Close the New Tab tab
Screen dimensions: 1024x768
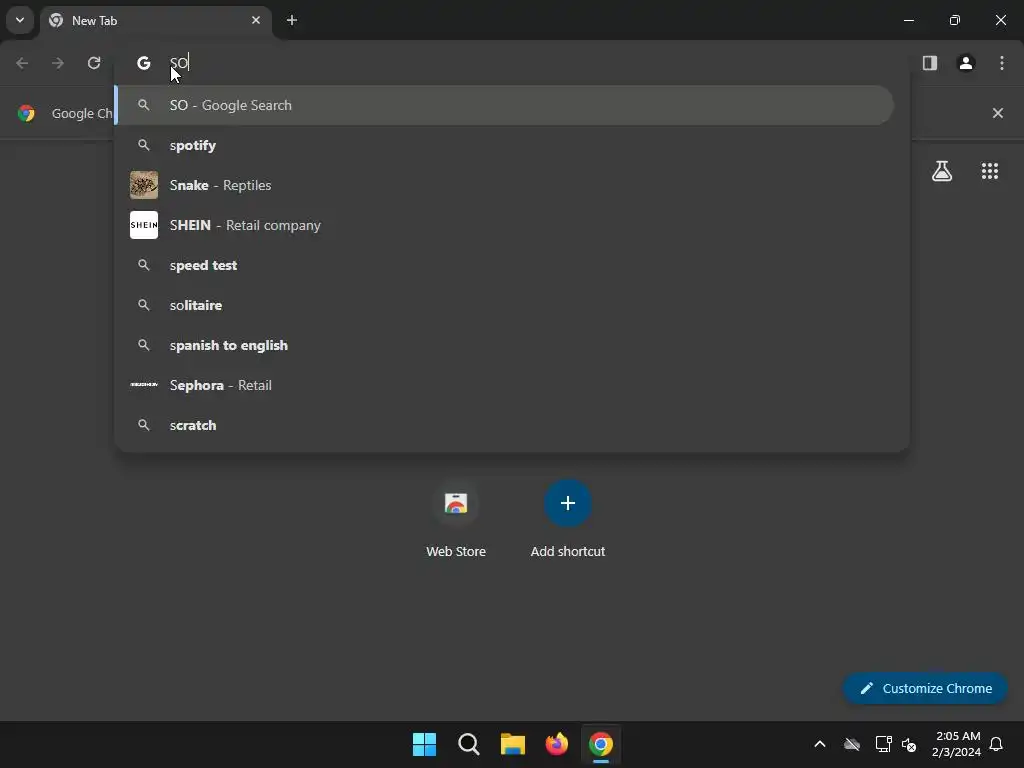point(256,20)
